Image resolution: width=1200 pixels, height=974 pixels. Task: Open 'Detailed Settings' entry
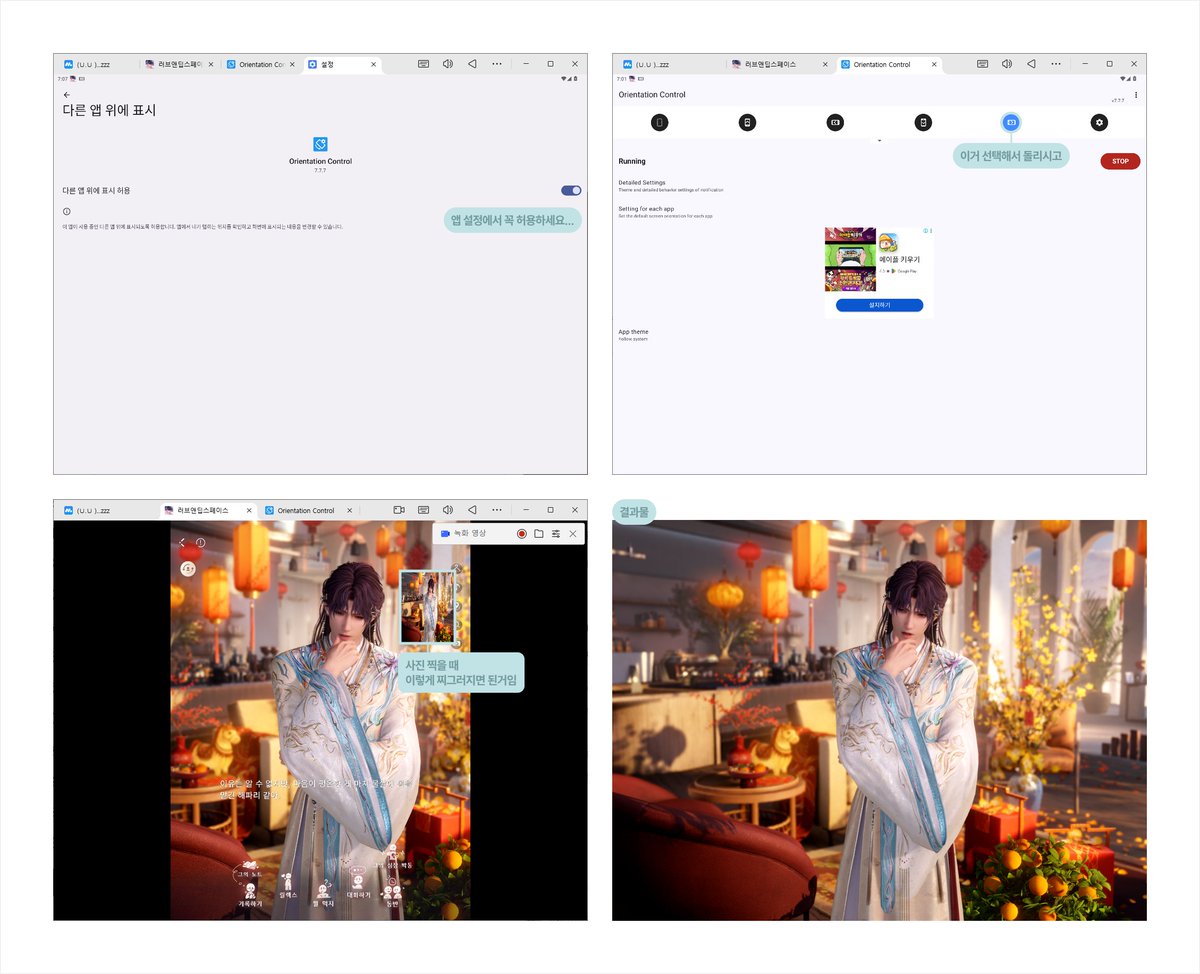670,186
